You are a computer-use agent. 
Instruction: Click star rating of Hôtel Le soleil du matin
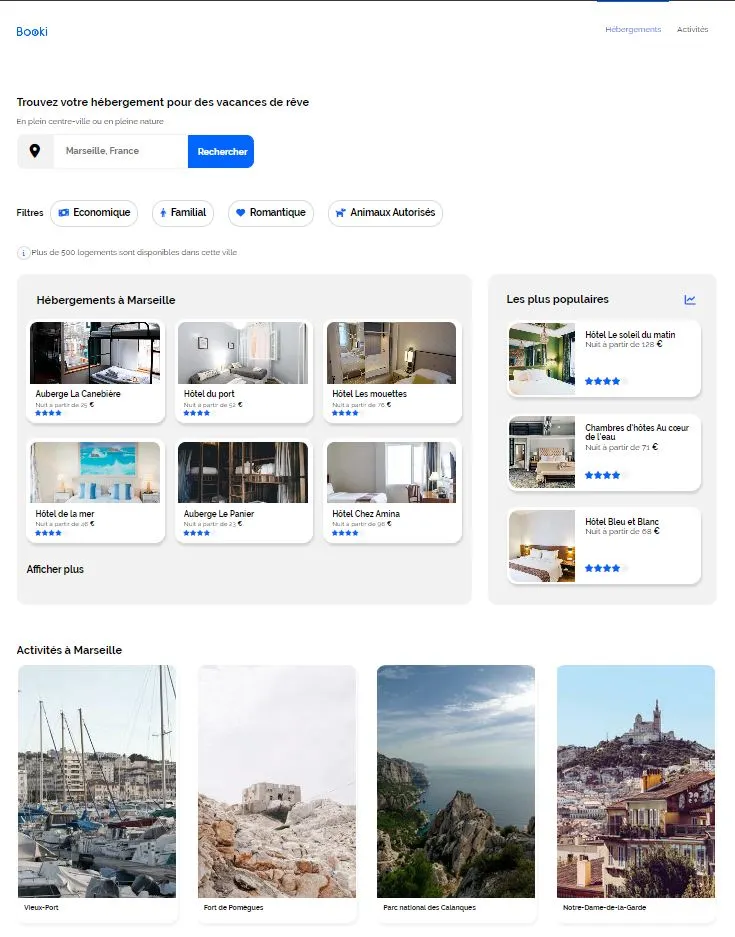(602, 381)
